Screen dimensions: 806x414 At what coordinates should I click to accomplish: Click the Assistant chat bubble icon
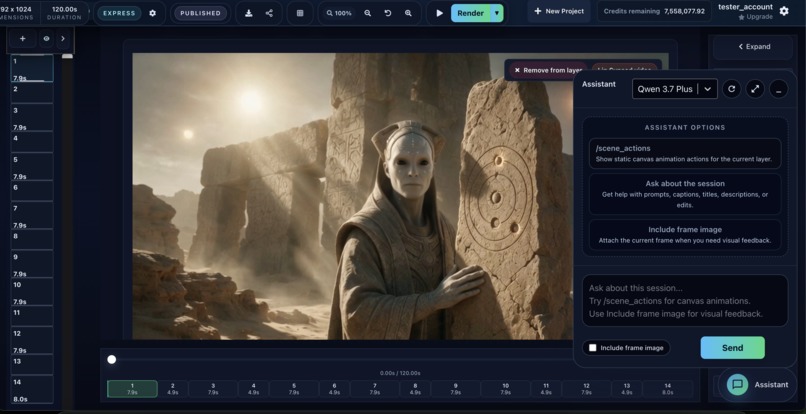(738, 384)
